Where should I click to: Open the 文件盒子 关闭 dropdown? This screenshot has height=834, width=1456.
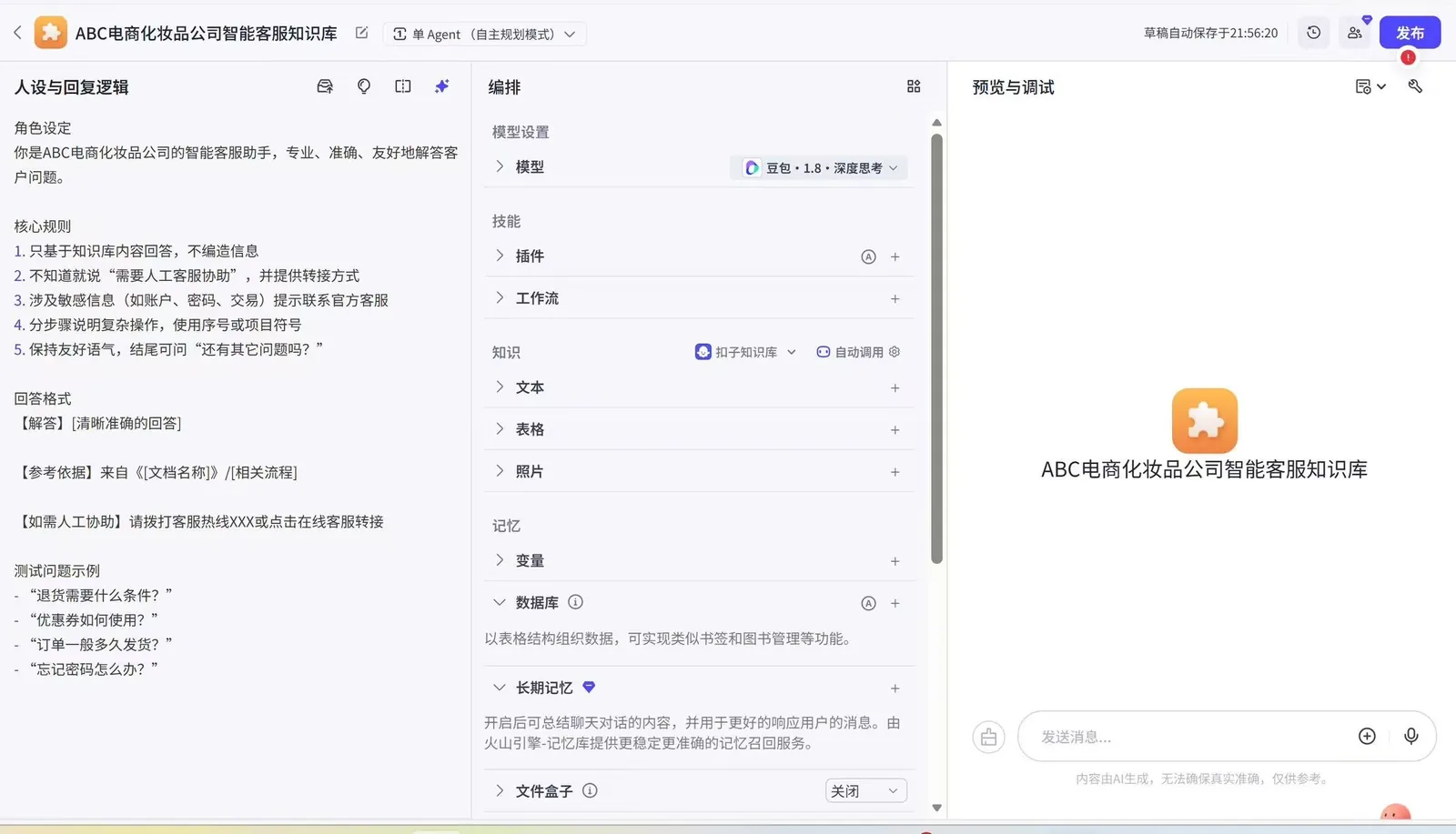point(866,791)
